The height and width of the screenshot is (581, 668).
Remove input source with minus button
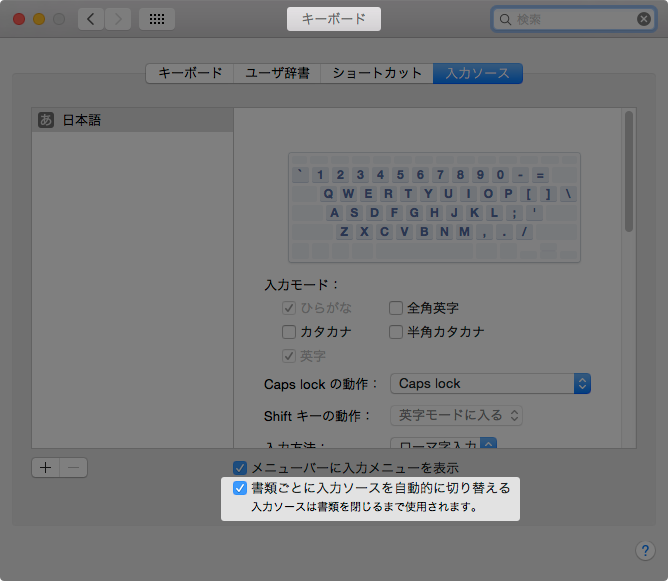click(74, 468)
